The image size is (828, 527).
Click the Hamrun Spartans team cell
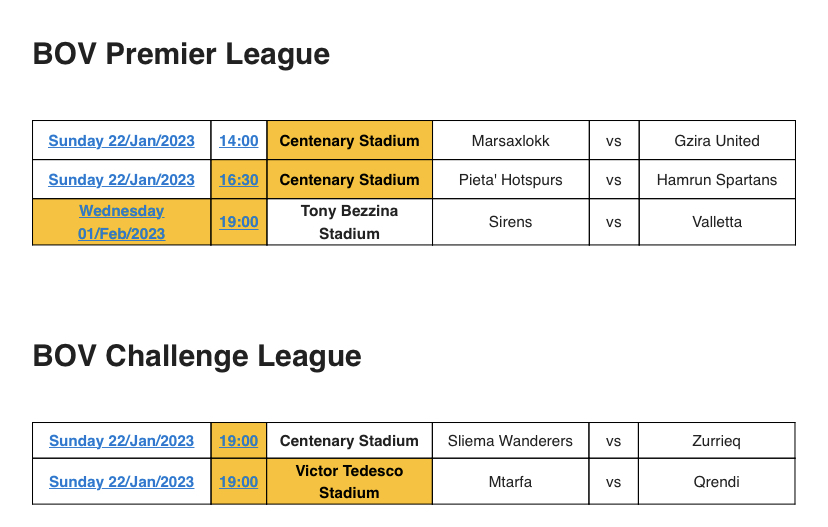coord(717,180)
